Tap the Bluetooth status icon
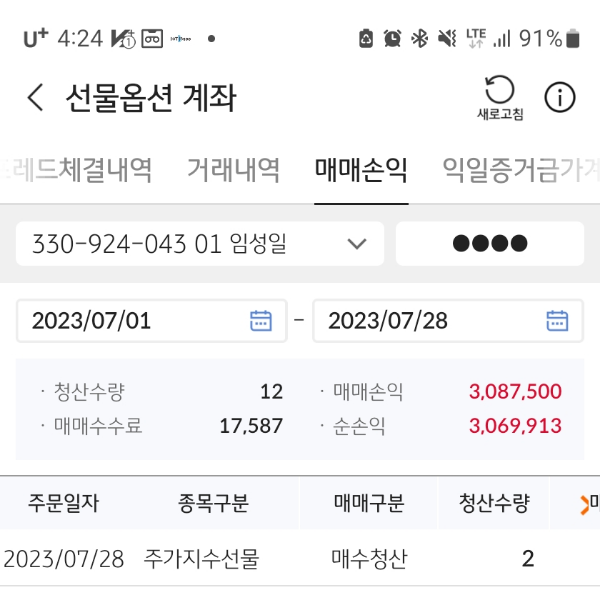 (420, 39)
